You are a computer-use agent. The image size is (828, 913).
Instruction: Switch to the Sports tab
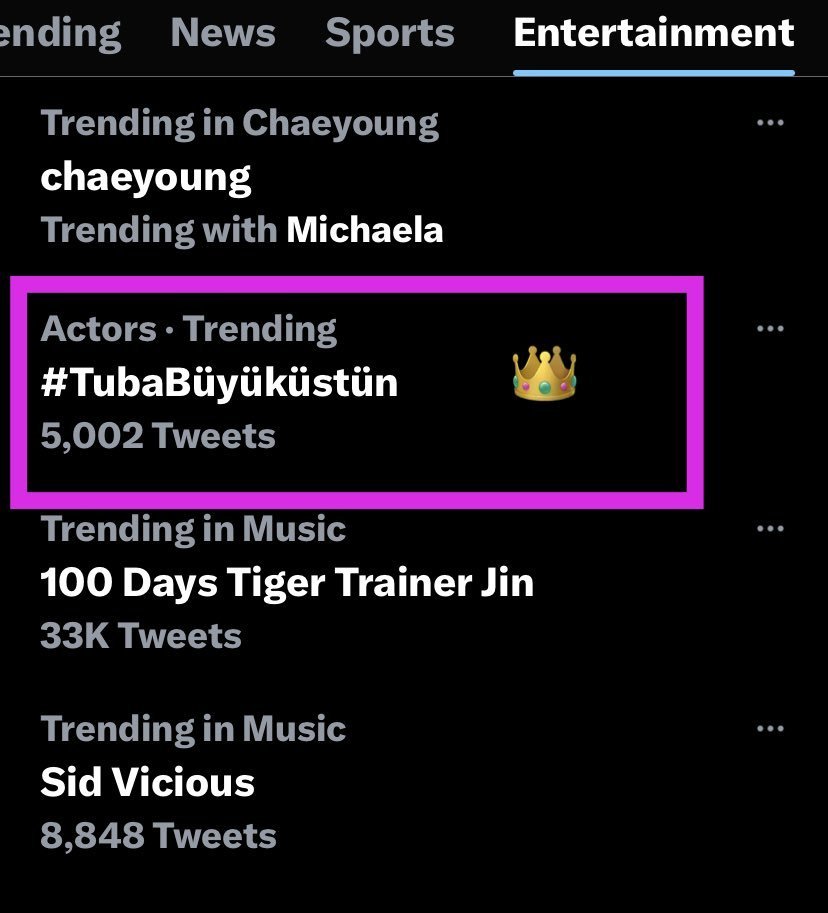pos(390,33)
